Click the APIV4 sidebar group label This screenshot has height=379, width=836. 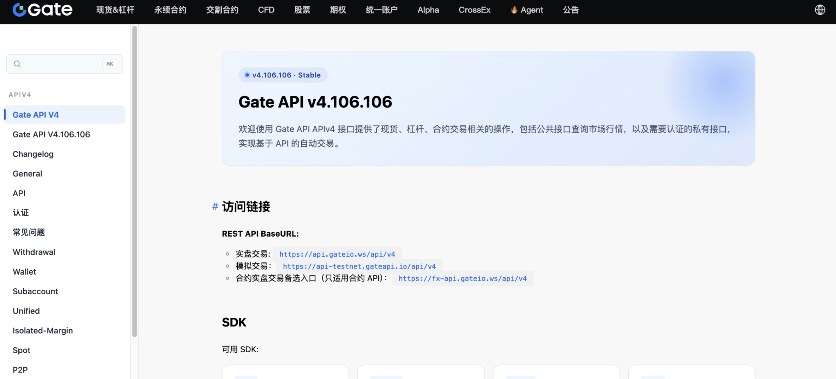(x=20, y=95)
